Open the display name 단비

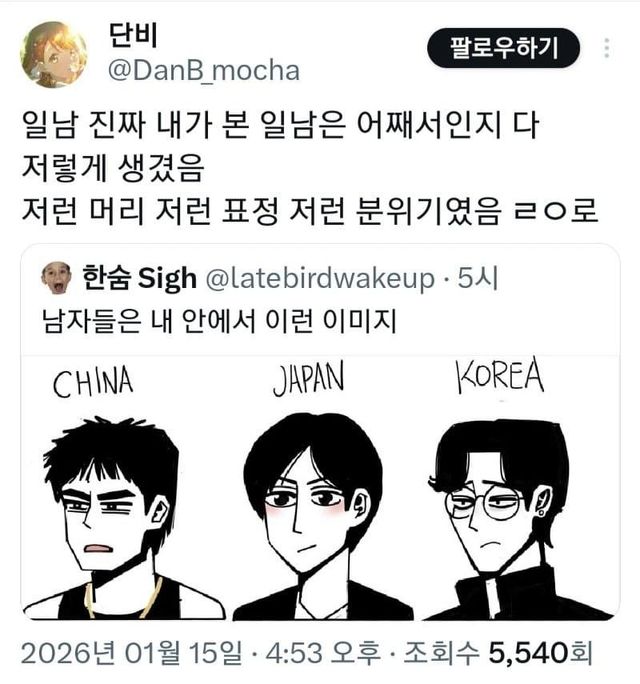133,35
